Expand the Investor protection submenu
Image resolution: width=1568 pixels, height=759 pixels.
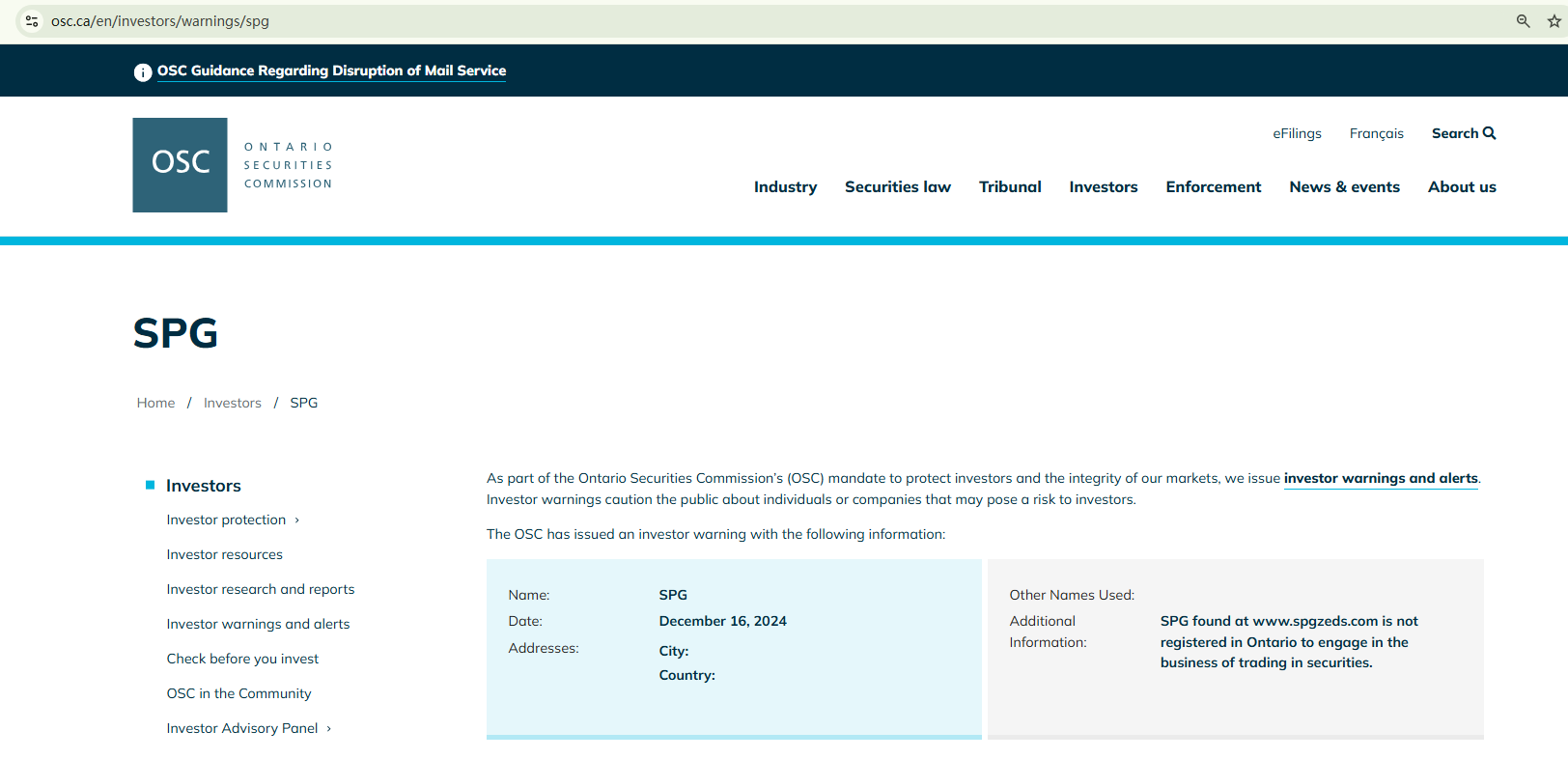click(x=296, y=520)
